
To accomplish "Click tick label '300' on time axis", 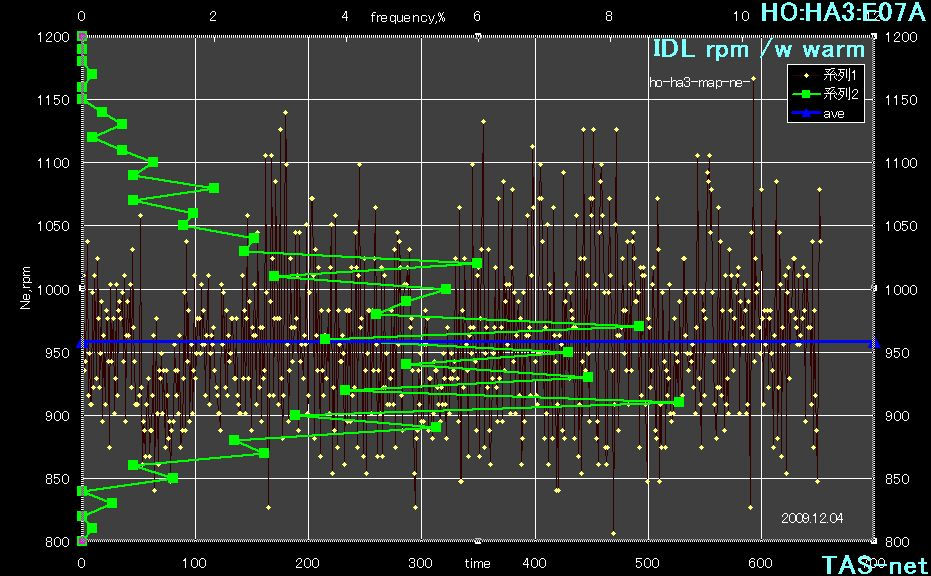I will pos(420,563).
